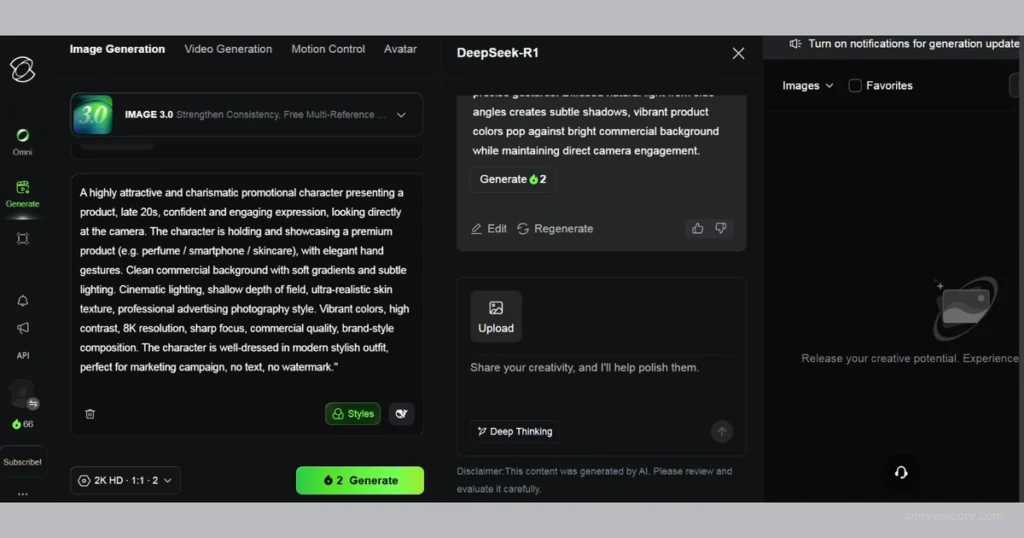Screen dimensions: 1024x538
Task: Click the headset support icon
Action: tap(900, 473)
